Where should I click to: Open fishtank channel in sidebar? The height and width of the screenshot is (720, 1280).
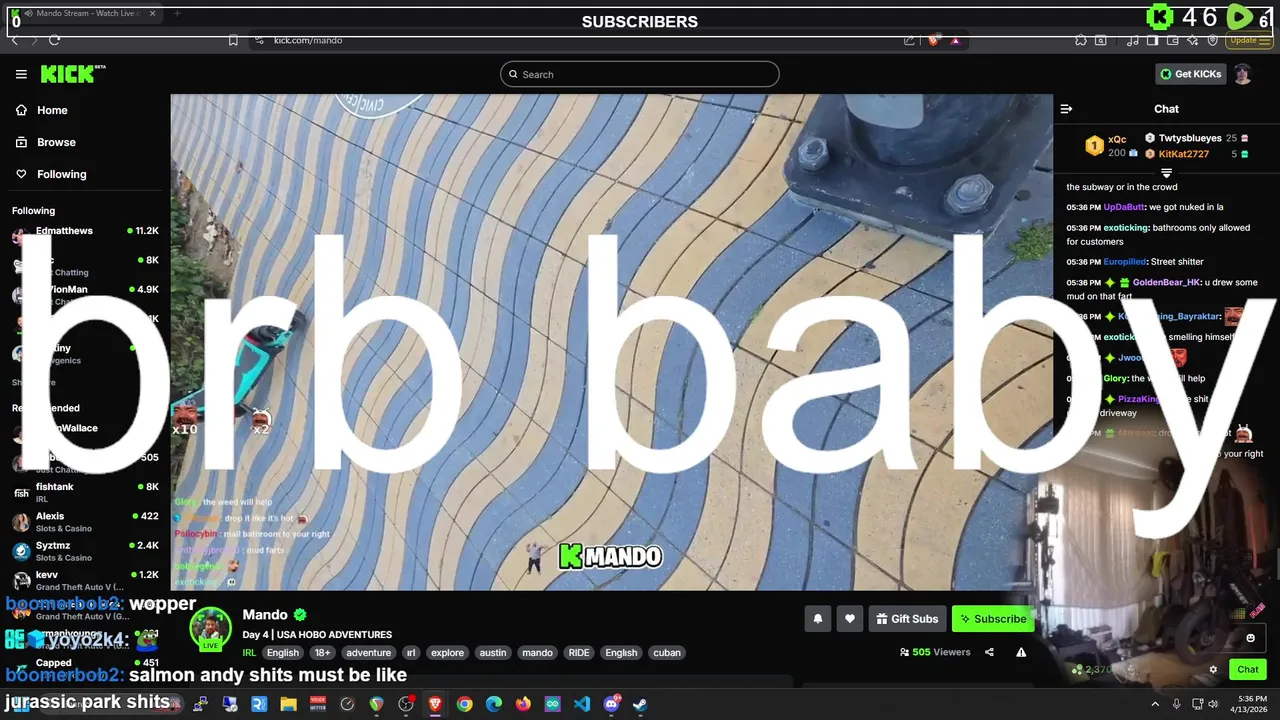85,492
